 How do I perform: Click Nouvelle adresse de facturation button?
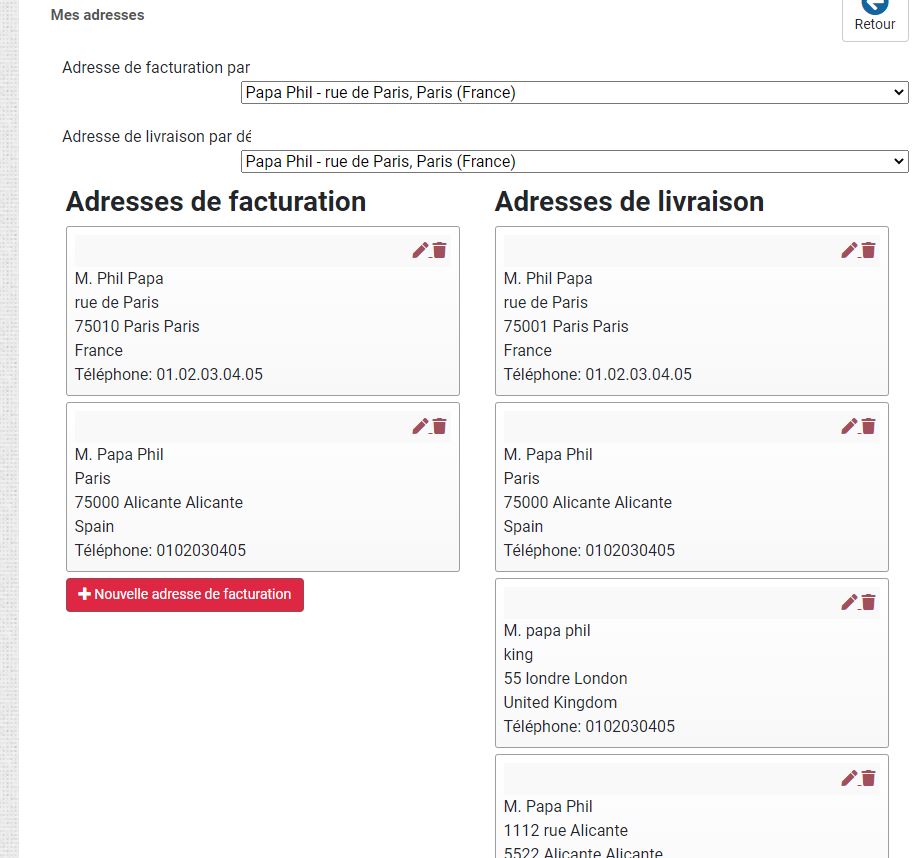[185, 594]
